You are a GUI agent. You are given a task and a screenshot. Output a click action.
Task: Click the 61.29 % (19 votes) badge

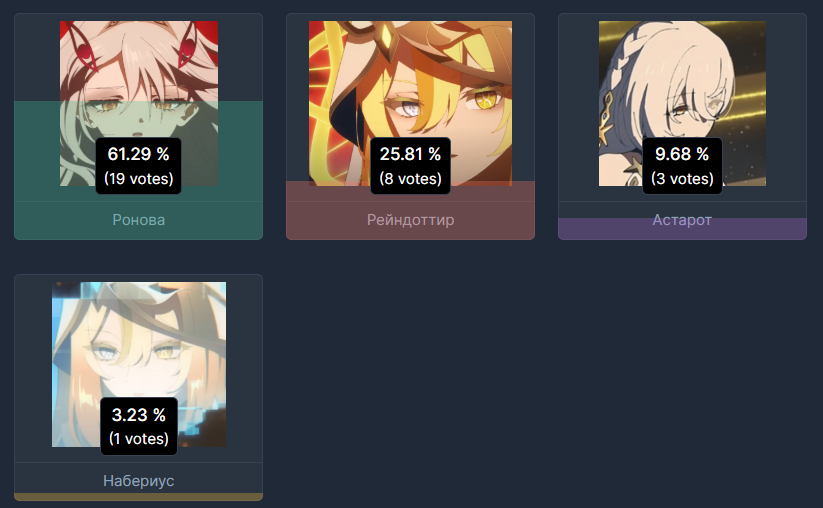[x=139, y=166]
